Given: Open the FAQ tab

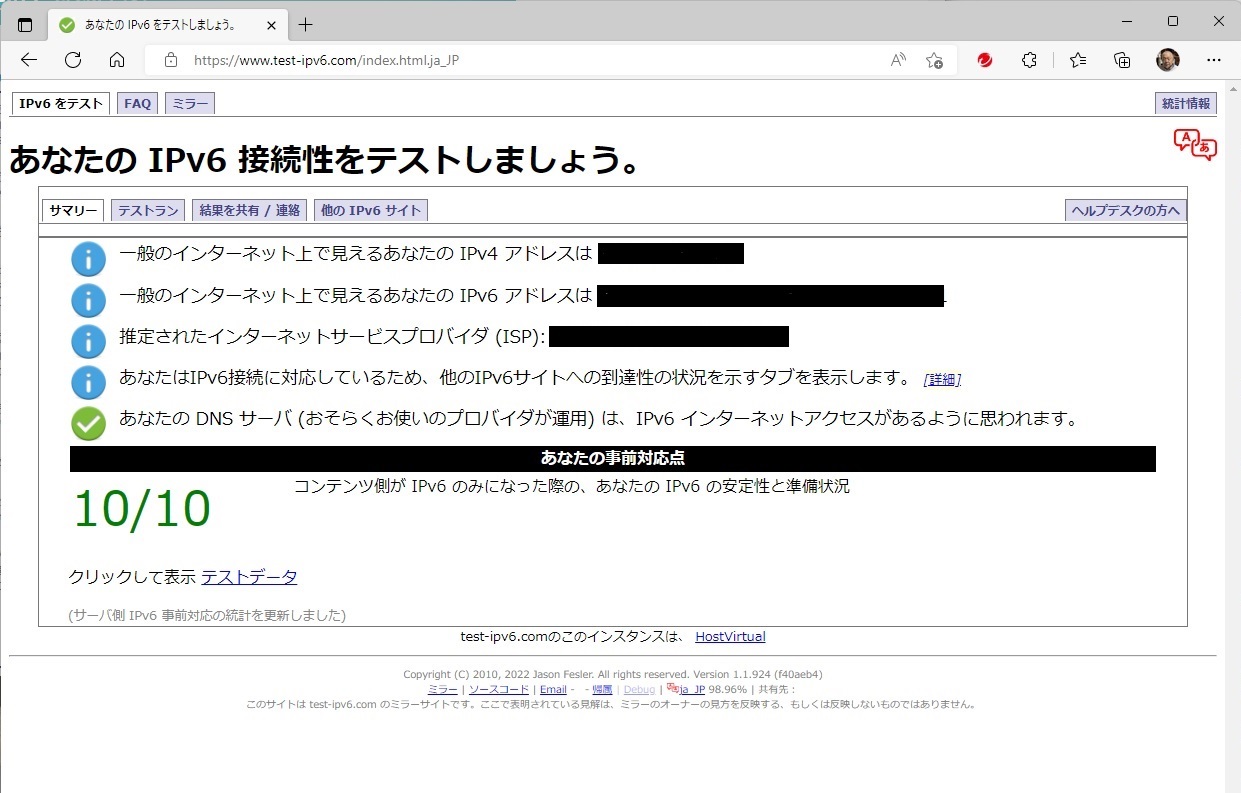Looking at the screenshot, I should coord(137,104).
